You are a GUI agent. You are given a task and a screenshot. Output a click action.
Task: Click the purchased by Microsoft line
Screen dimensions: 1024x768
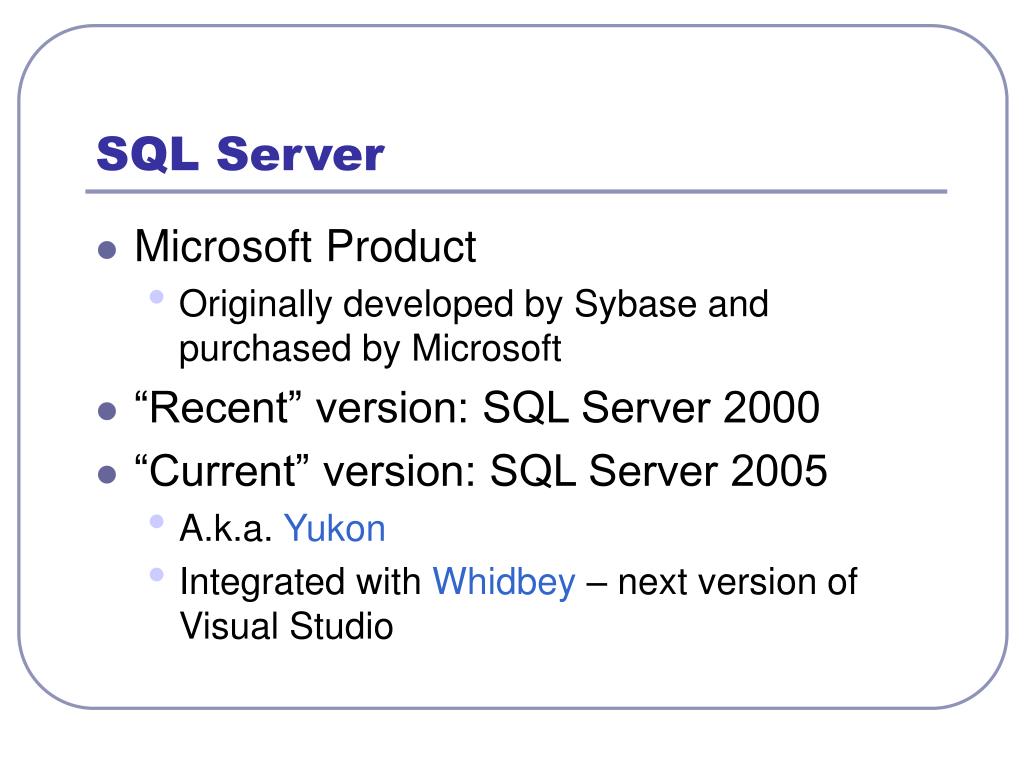(370, 349)
